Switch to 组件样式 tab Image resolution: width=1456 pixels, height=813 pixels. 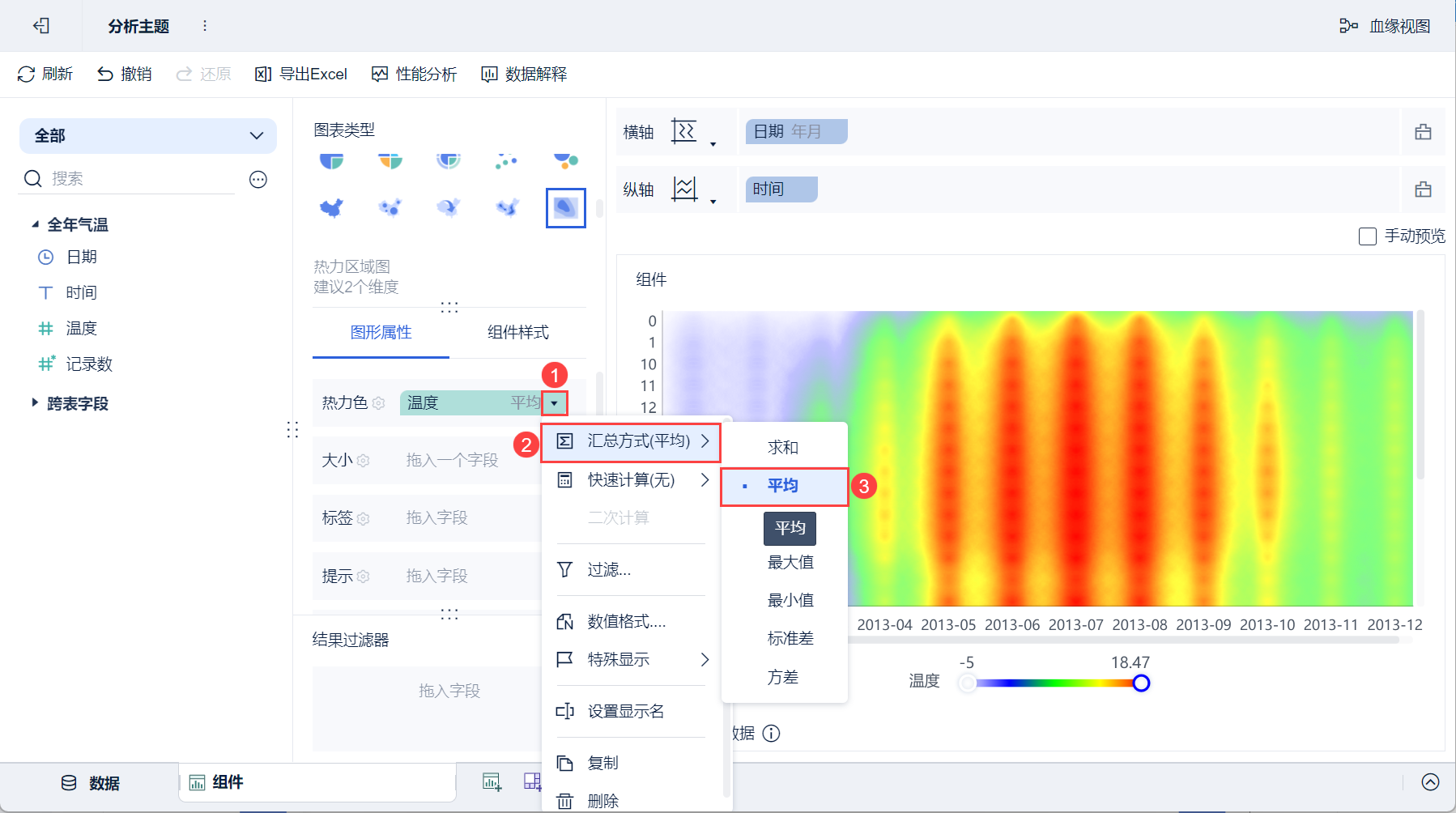(518, 332)
